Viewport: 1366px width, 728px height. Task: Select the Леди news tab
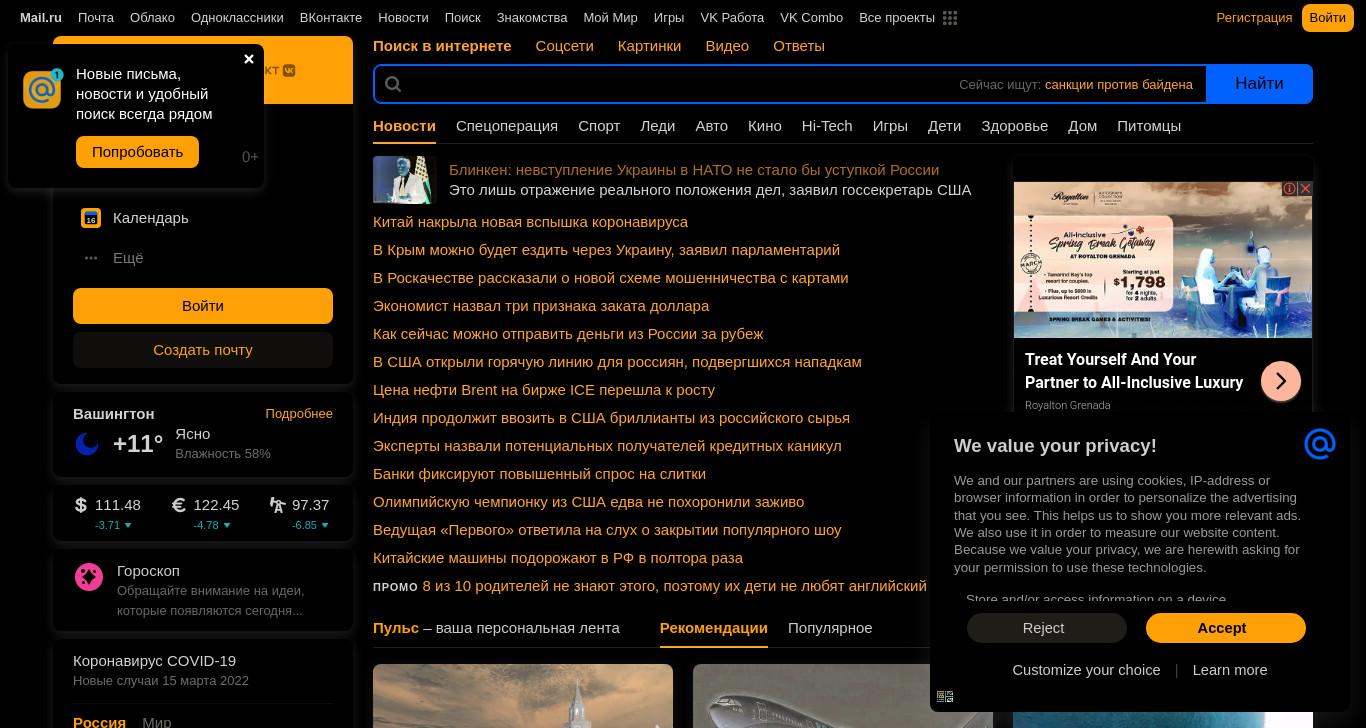pyautogui.click(x=657, y=126)
